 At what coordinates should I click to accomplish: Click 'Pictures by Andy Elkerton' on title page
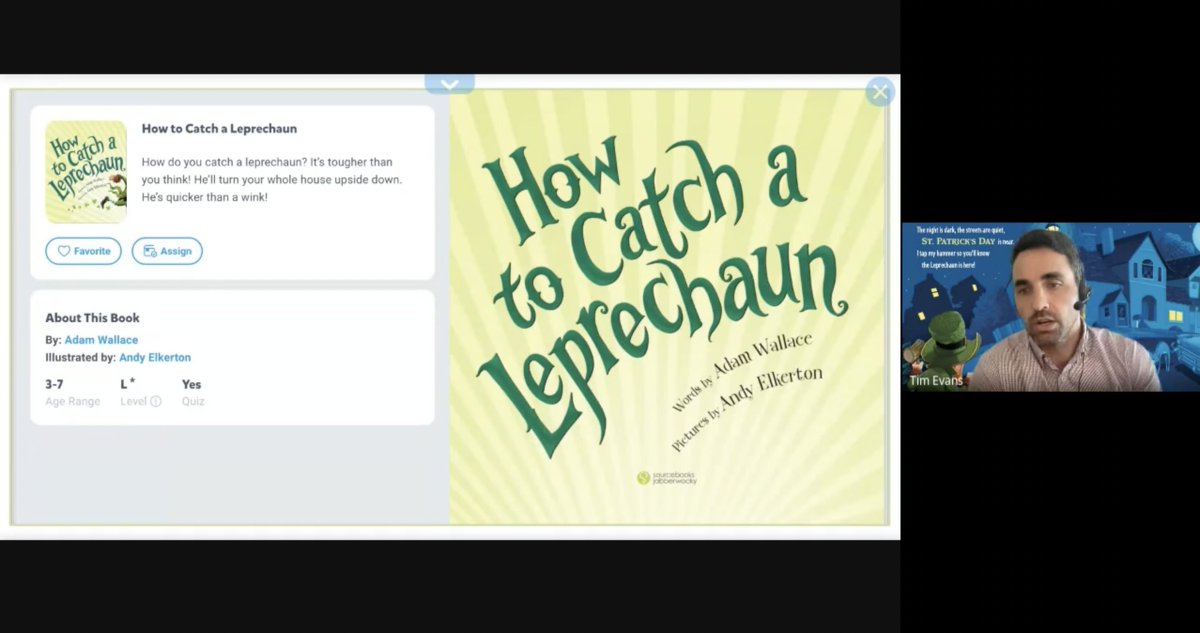tap(747, 408)
